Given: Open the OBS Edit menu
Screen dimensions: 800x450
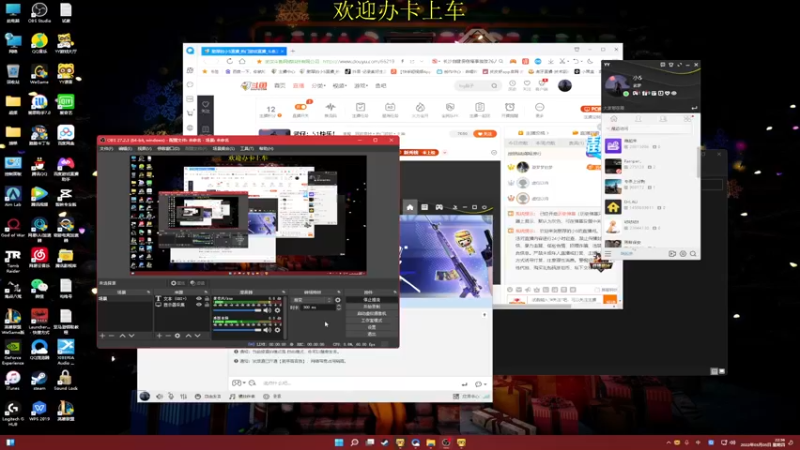Looking at the screenshot, I should point(125,148).
